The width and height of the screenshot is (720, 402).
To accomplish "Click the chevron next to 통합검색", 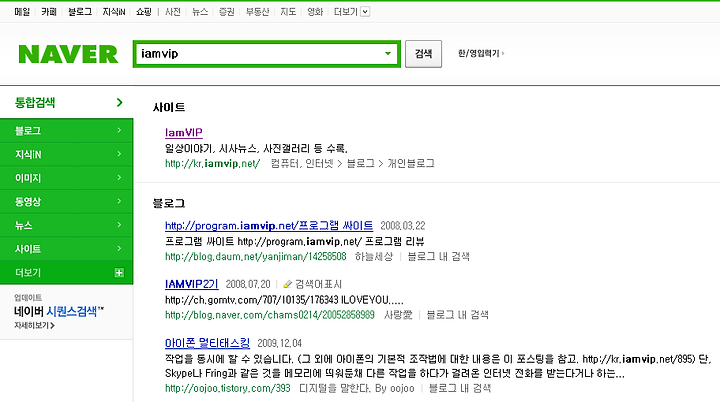I will (120, 102).
